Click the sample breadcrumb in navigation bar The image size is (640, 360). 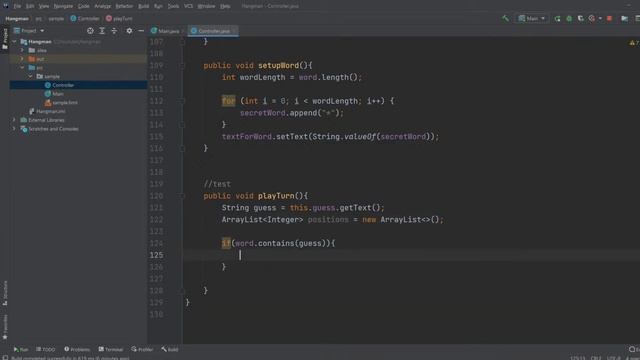tap(56, 18)
